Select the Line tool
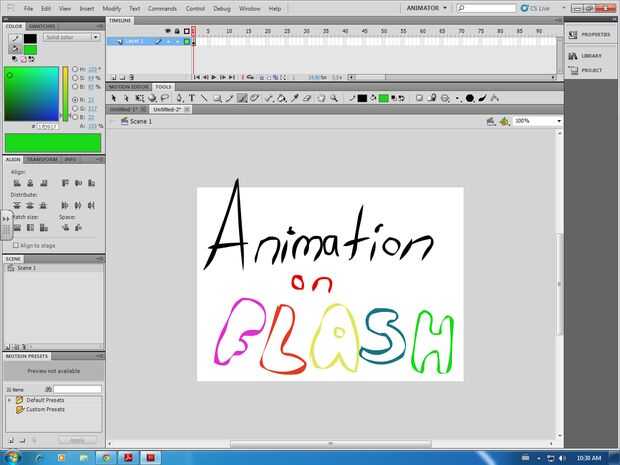Image resolution: width=620 pixels, height=465 pixels. [204, 98]
